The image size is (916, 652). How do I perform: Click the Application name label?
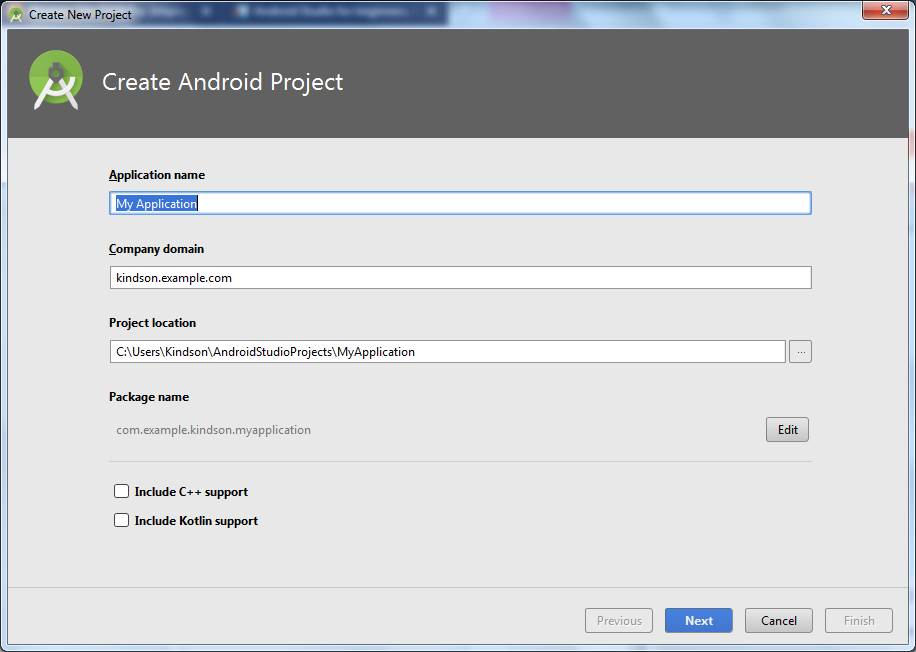click(157, 175)
